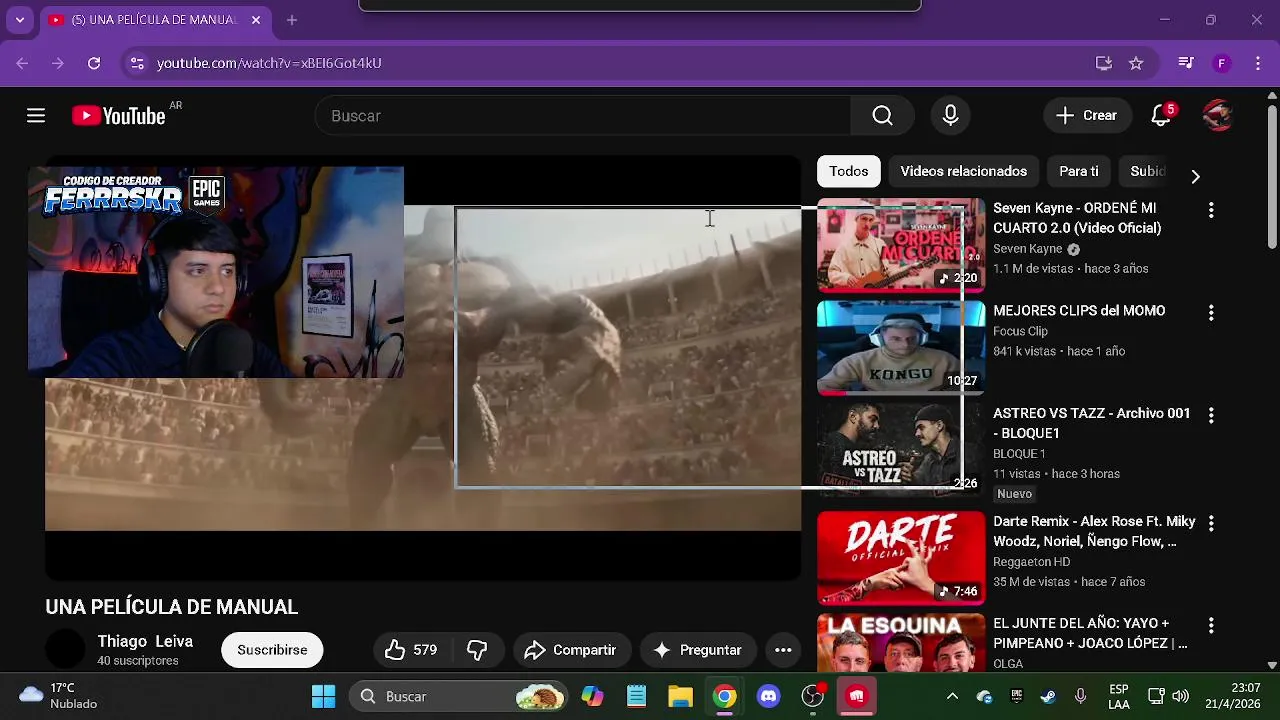This screenshot has height=720, width=1280.
Task: Open Windows Start menu
Action: 323,696
